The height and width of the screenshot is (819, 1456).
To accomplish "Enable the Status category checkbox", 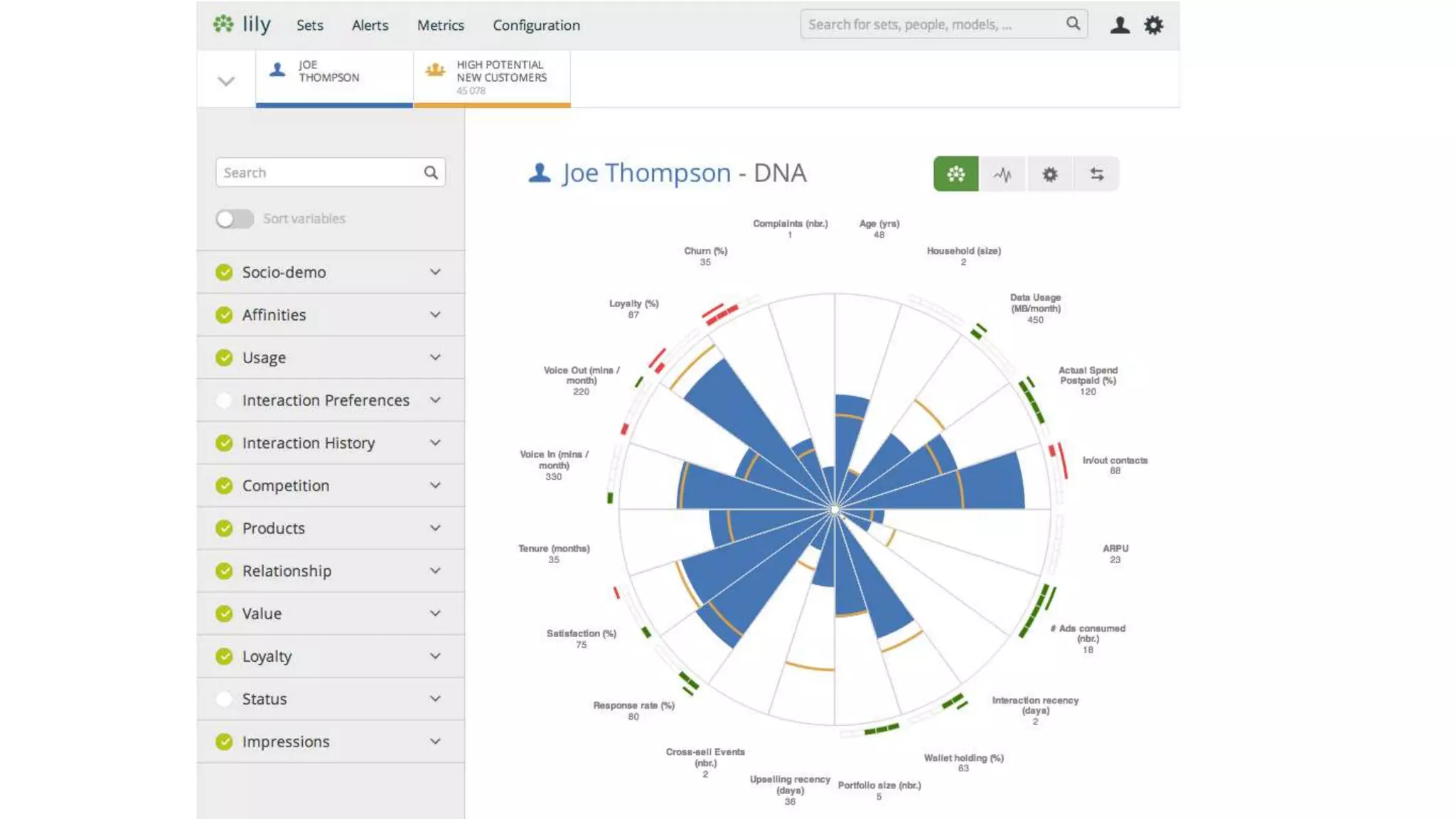I will (x=224, y=699).
